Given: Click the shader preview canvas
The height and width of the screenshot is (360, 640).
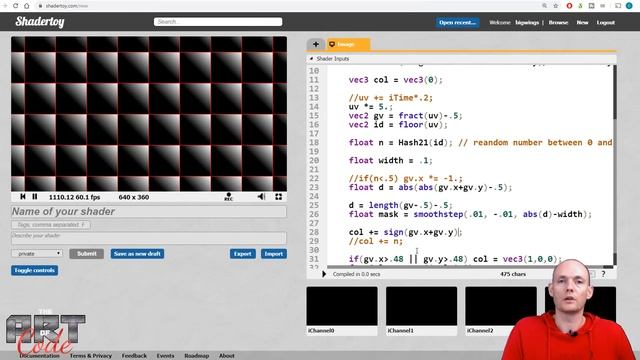Looking at the screenshot, I should click(x=149, y=113).
